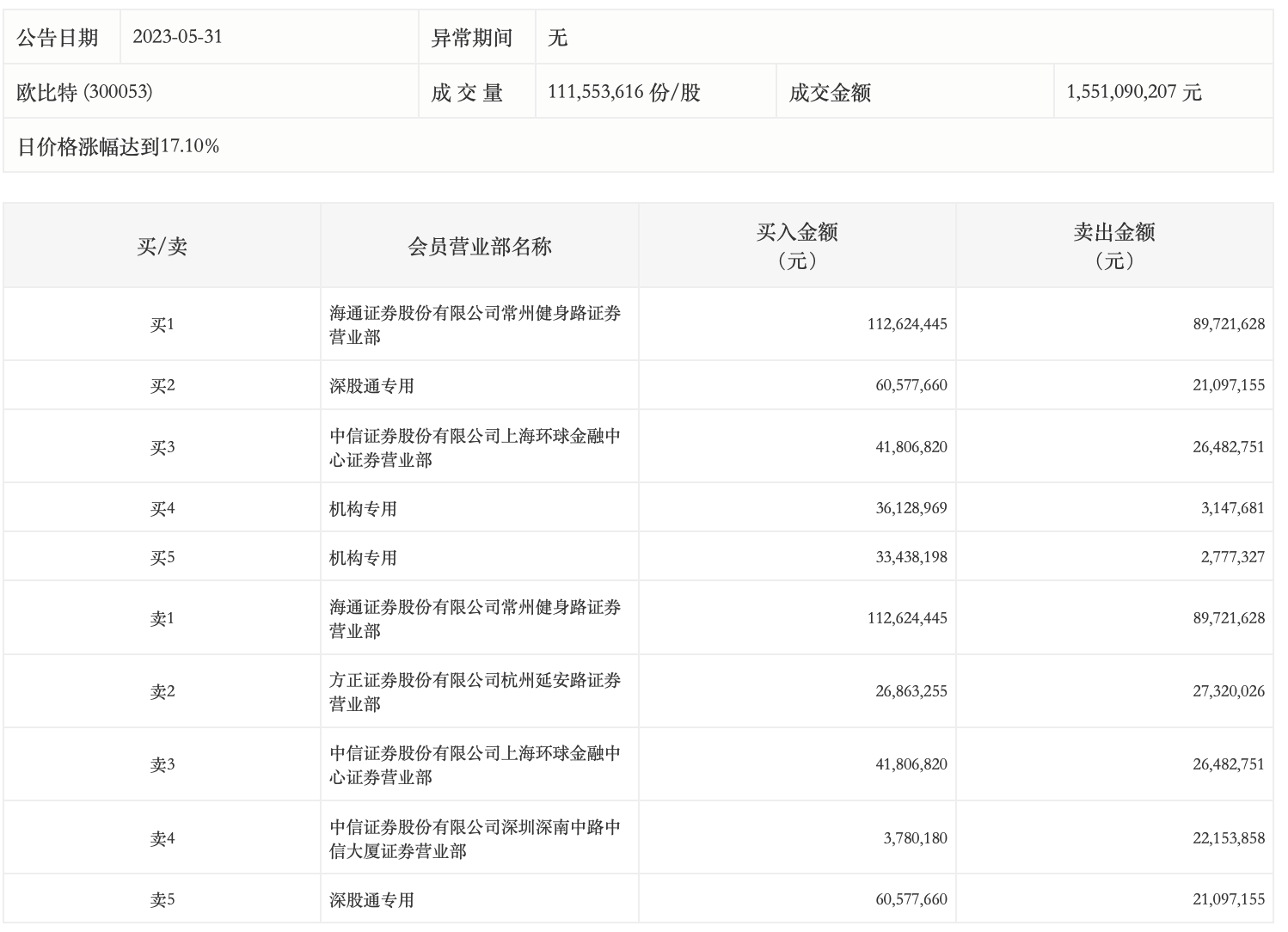Screen dimensions: 1288x932
Task: Select the 日价格涨幅达到17.10% reason text
Action: 119,146
